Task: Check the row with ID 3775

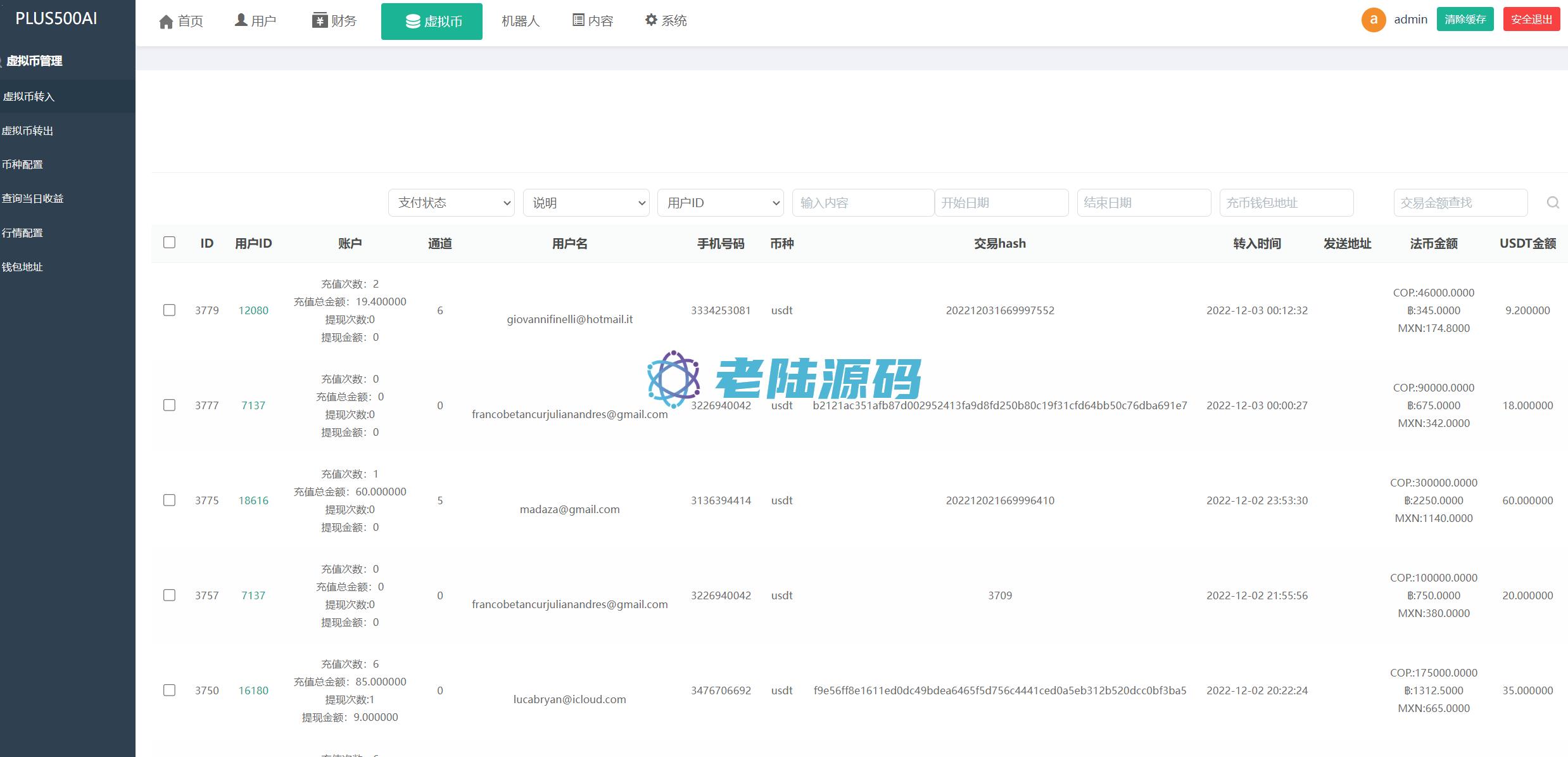Action: (x=169, y=500)
